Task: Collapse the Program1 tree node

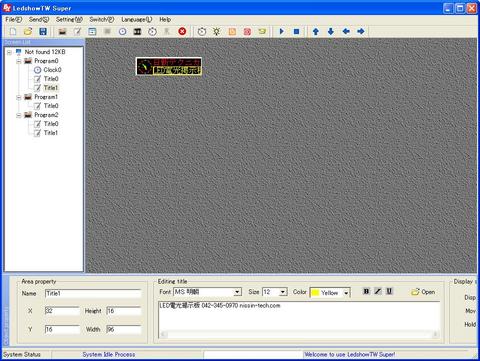Action: pos(19,97)
